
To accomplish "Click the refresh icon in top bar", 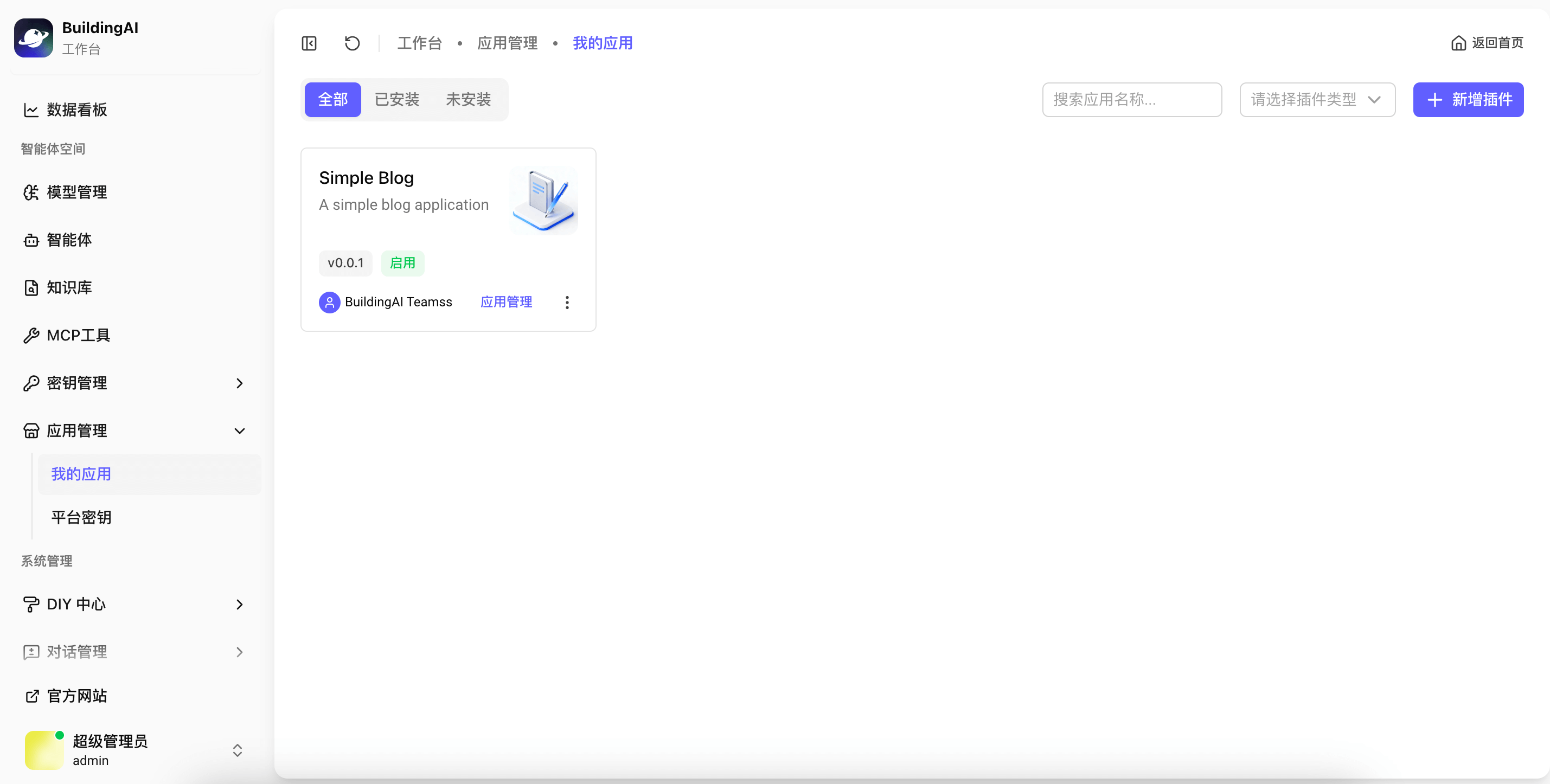I will pyautogui.click(x=352, y=43).
